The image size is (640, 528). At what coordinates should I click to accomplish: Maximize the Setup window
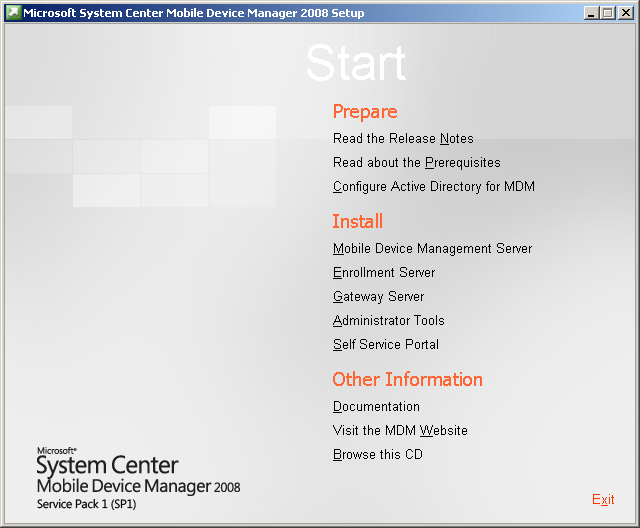click(x=607, y=13)
